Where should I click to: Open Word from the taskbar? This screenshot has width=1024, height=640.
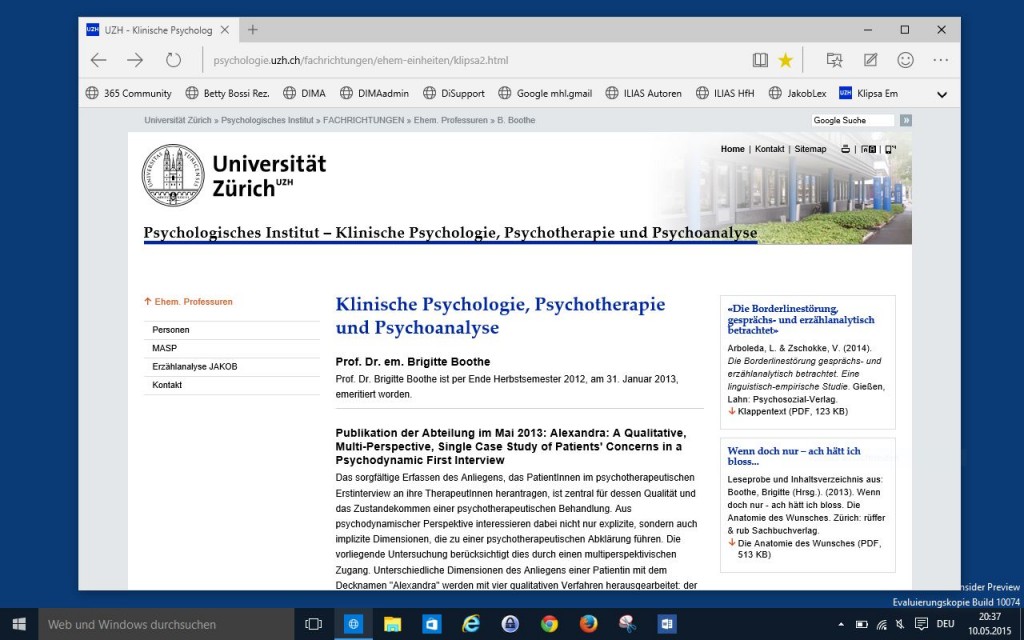click(667, 624)
